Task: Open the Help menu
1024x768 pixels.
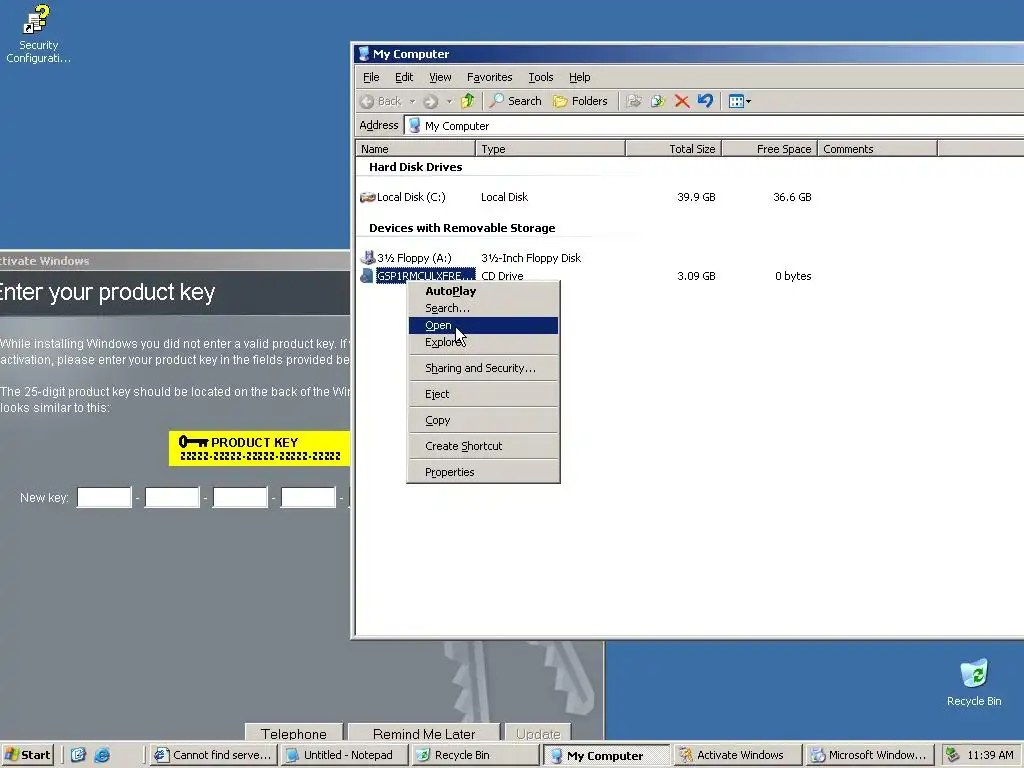Action: pos(579,77)
